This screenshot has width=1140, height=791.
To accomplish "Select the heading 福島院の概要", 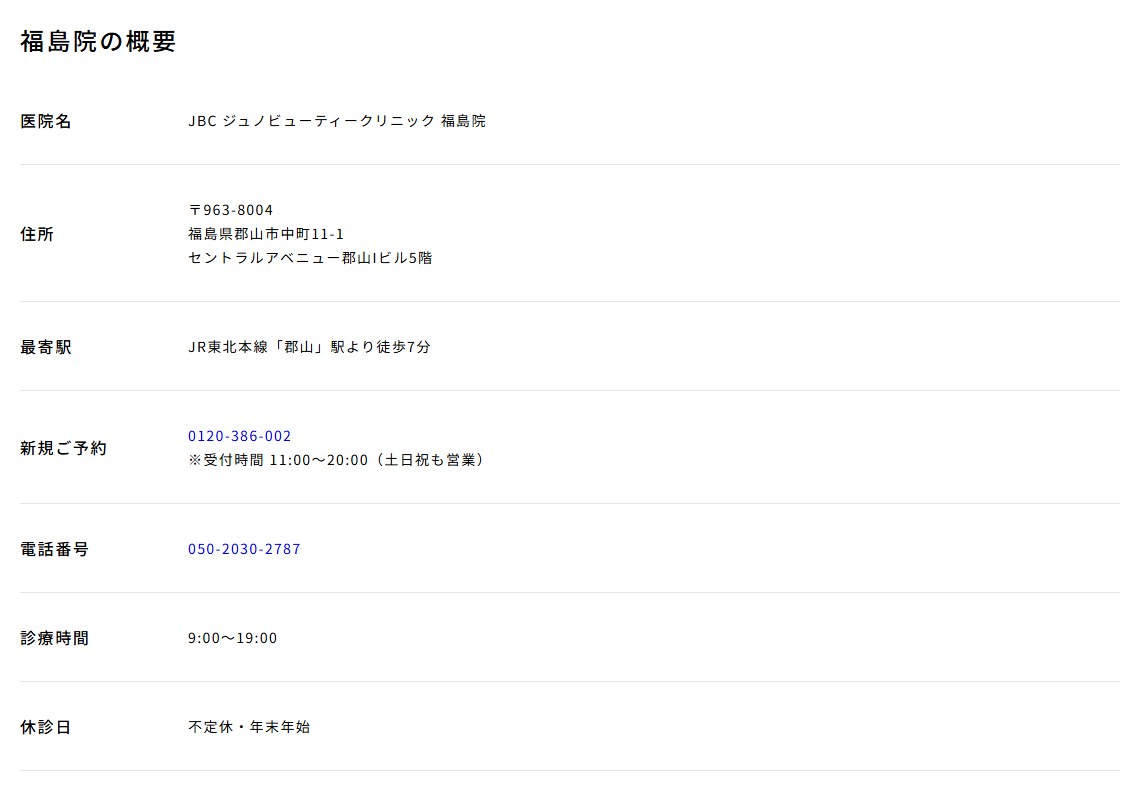I will [x=98, y=41].
